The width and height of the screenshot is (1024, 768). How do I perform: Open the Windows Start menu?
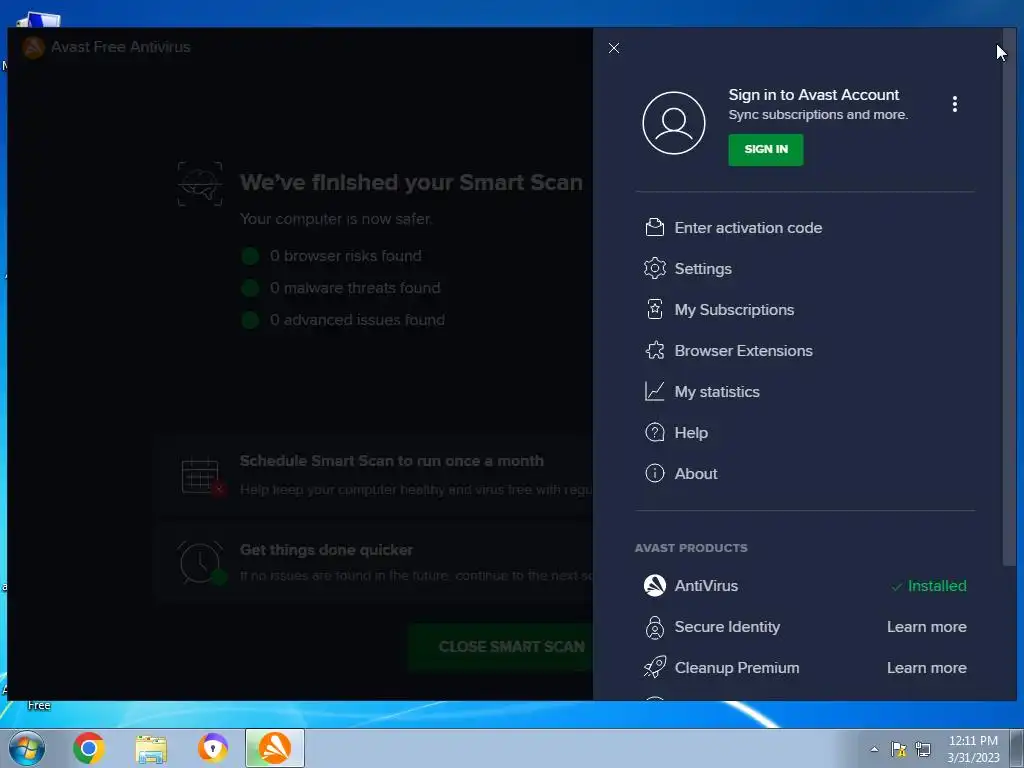point(26,748)
